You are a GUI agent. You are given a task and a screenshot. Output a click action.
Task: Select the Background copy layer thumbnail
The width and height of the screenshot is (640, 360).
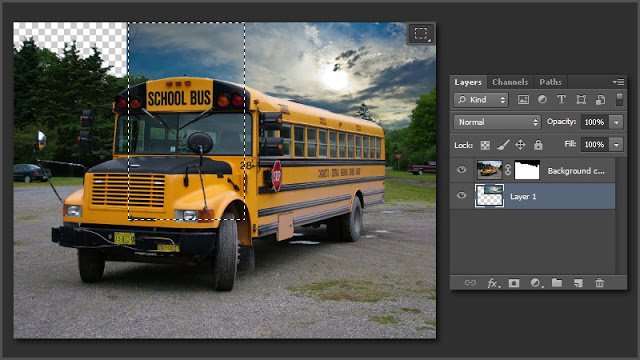489,170
